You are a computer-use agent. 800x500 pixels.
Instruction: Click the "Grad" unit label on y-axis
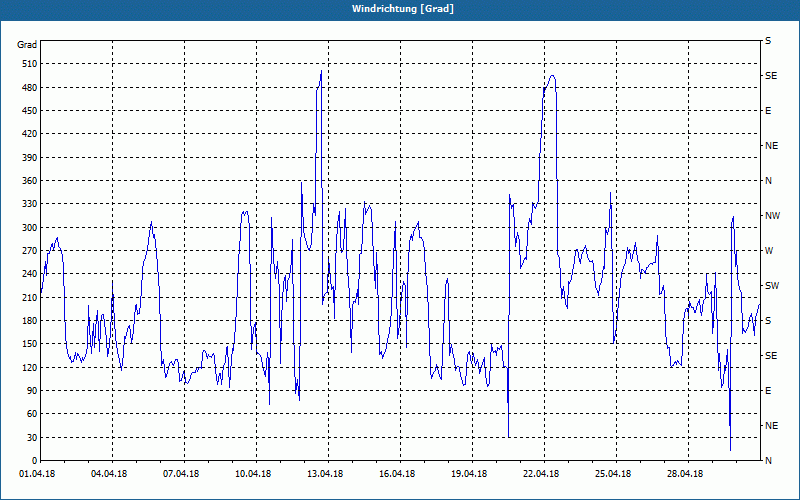[x=27, y=45]
